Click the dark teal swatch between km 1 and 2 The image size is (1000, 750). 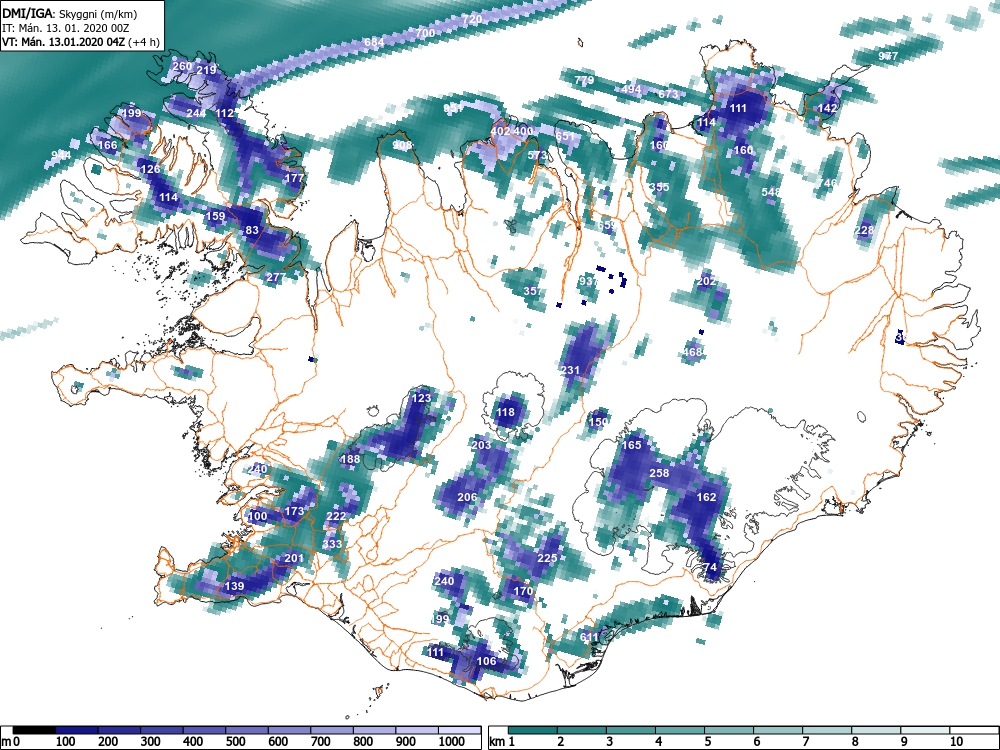tap(533, 730)
